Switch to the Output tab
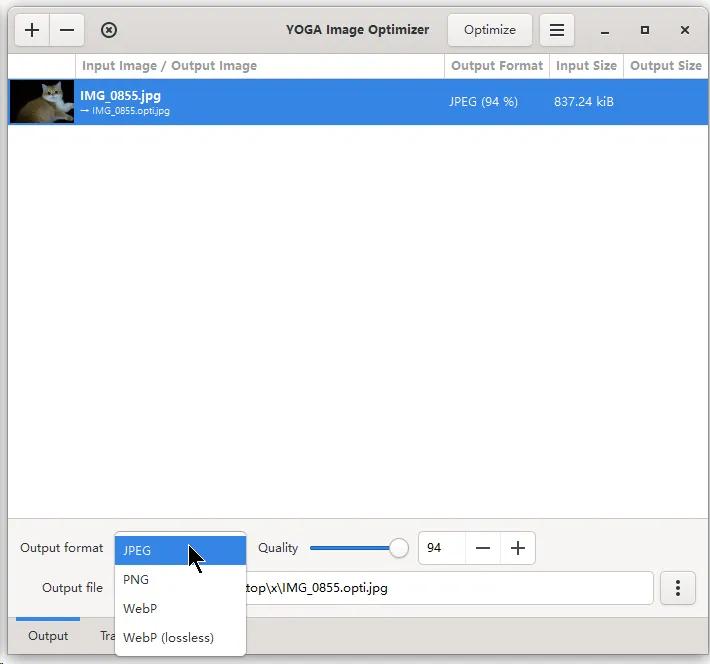The image size is (710, 664). point(48,636)
